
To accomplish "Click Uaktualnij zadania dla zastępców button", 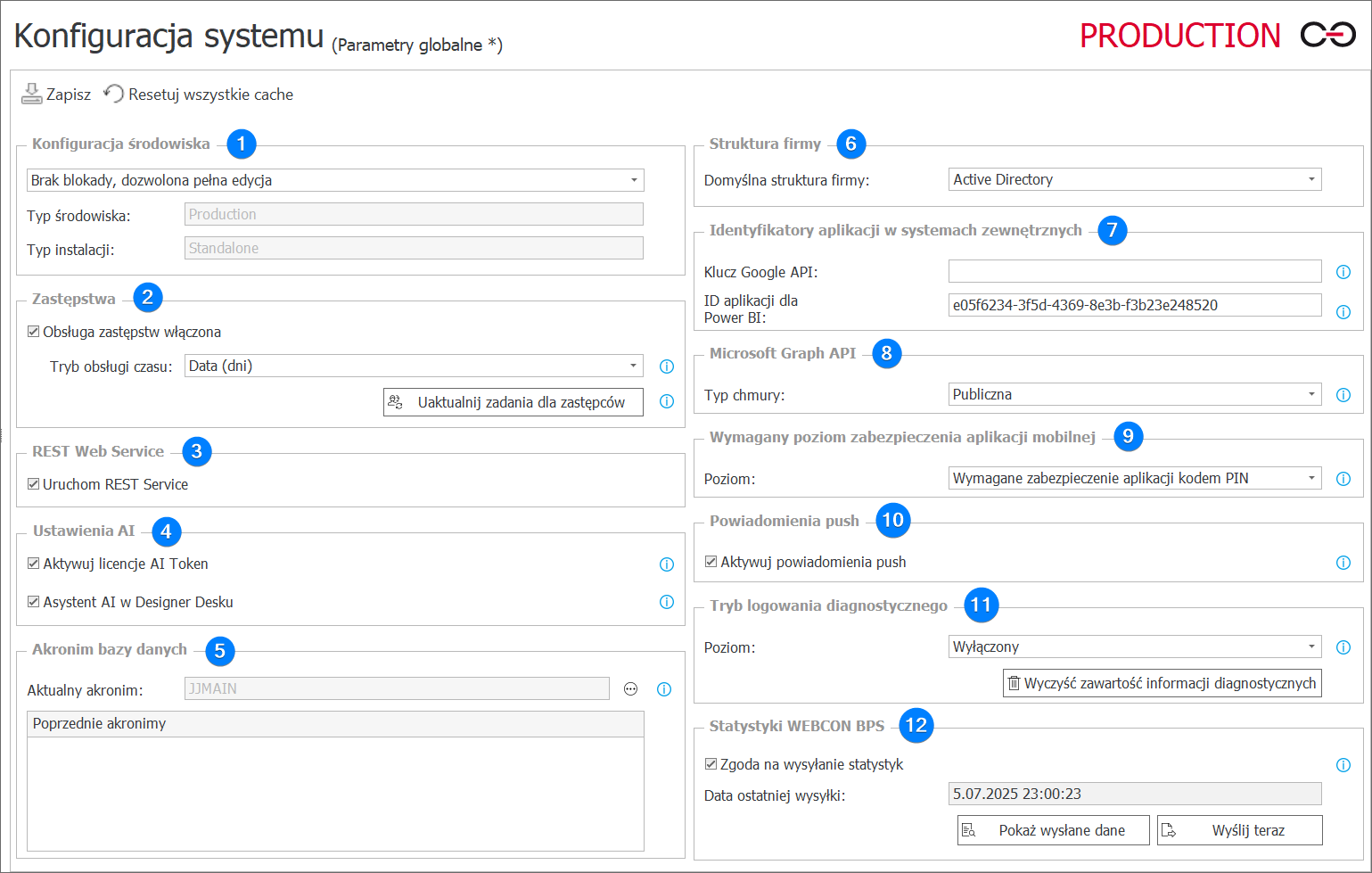I will (x=513, y=402).
